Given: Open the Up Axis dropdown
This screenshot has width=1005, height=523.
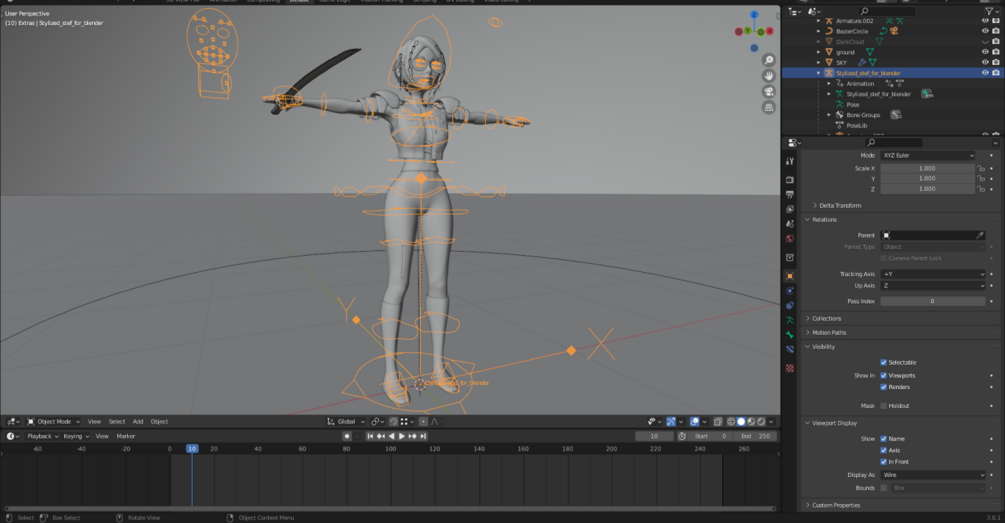Looking at the screenshot, I should tap(933, 285).
